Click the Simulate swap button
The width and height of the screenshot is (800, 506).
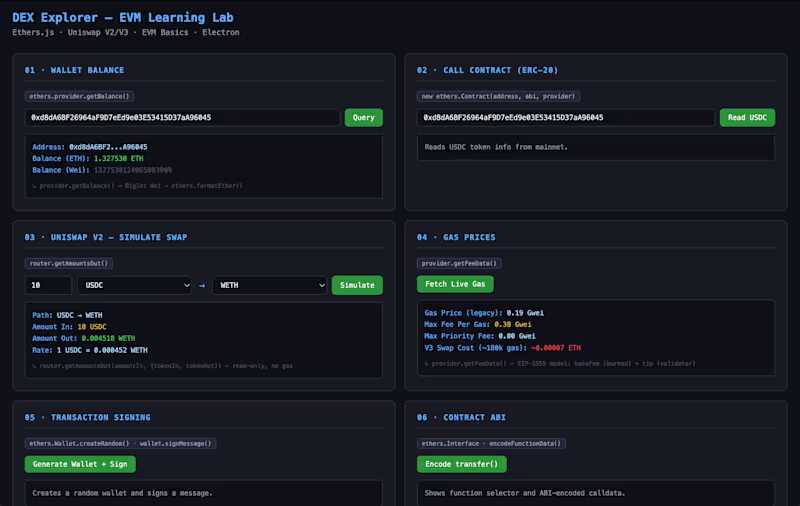click(357, 285)
